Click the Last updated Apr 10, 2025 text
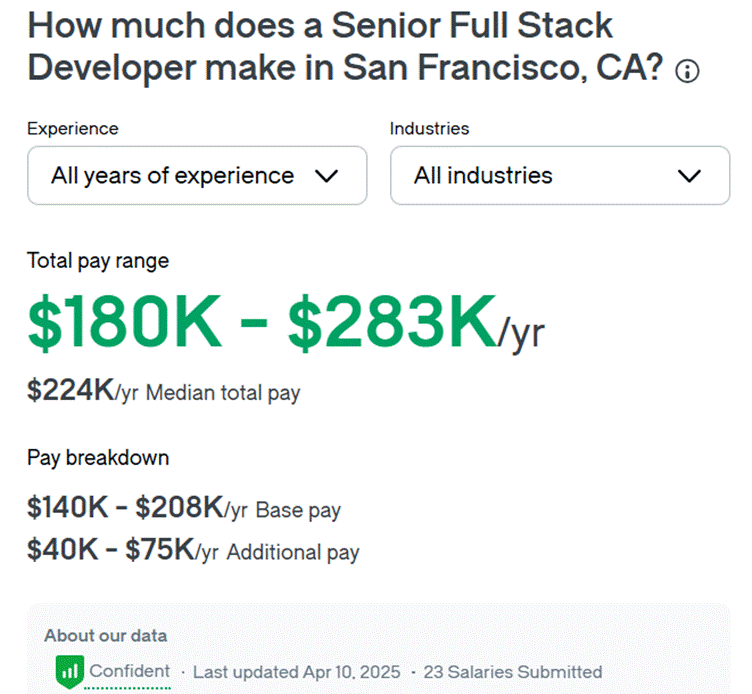The image size is (752, 694). (296, 671)
